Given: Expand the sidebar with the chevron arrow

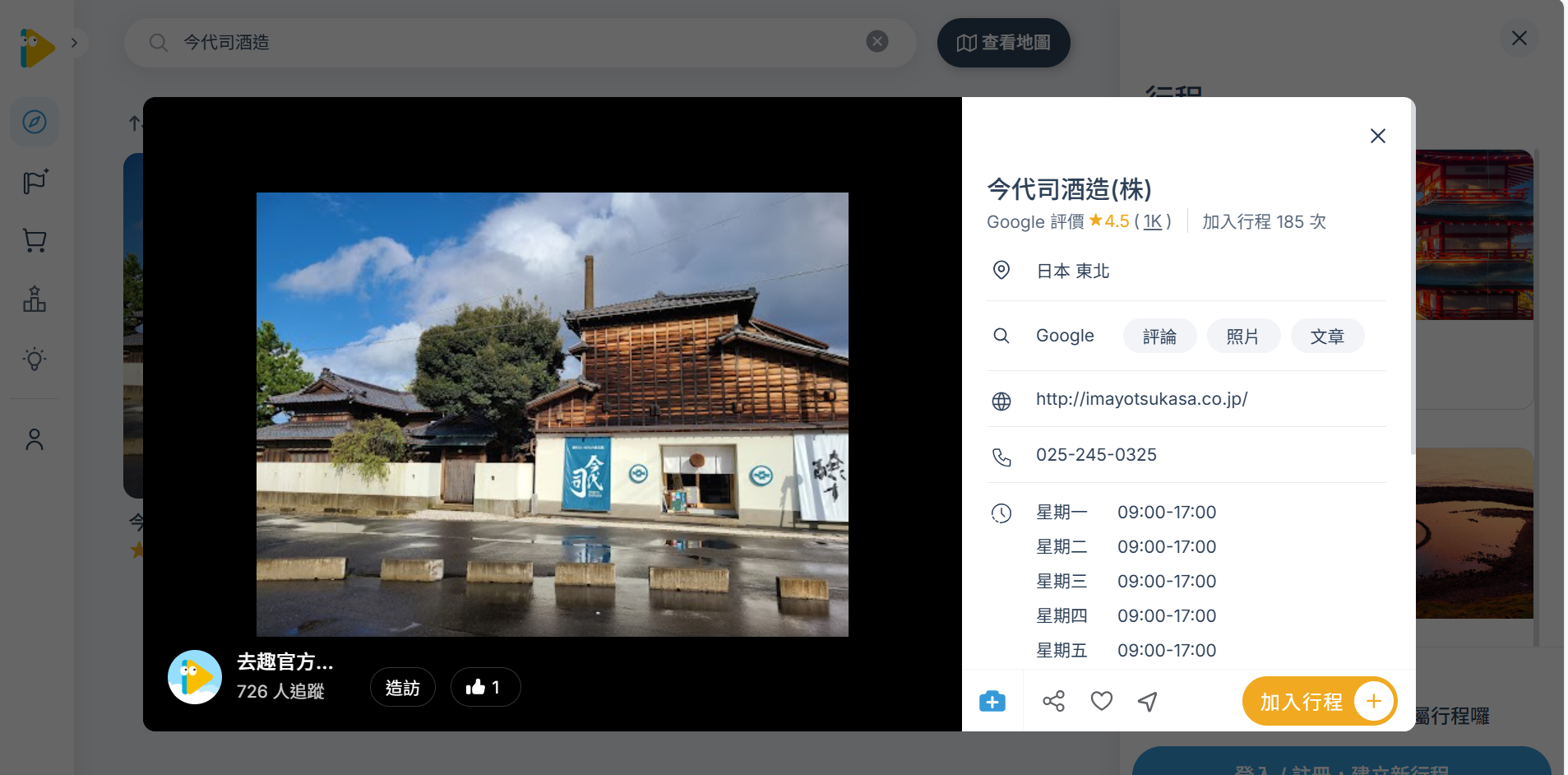Looking at the screenshot, I should tap(75, 43).
